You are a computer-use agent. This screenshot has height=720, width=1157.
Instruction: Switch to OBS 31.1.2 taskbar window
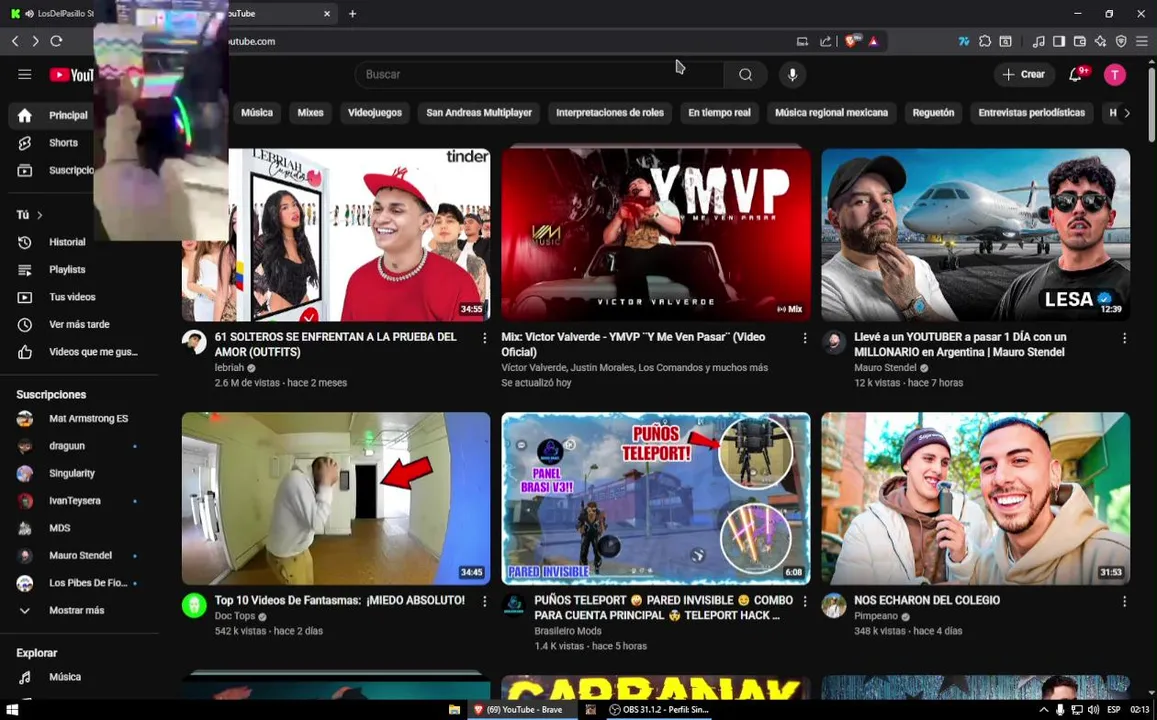[x=659, y=710]
